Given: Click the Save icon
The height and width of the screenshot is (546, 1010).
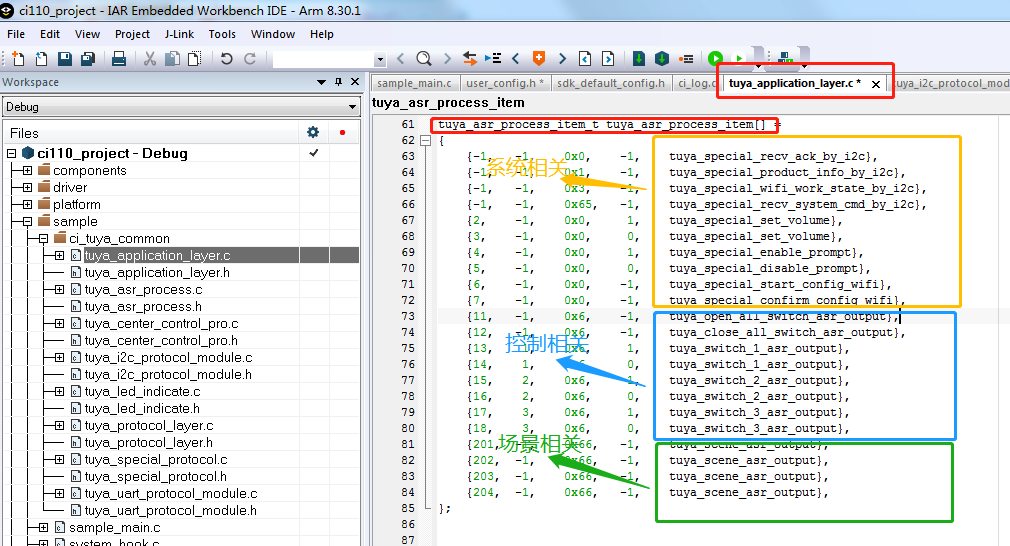Looking at the screenshot, I should pyautogui.click(x=64, y=59).
